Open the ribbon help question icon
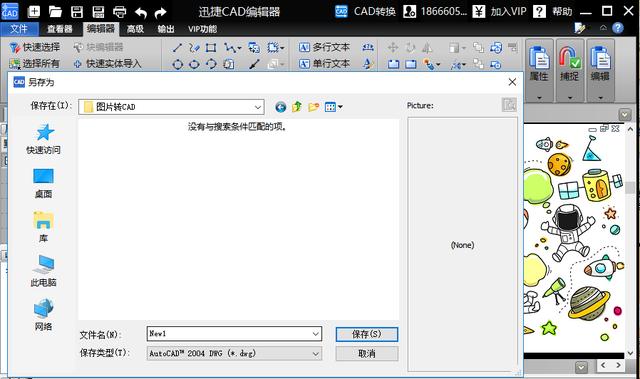Screen dimensions: 640x379 [618, 28]
